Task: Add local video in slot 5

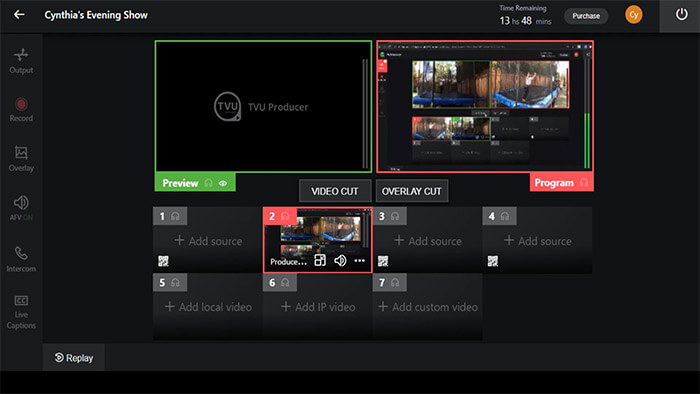Action: tap(208, 307)
